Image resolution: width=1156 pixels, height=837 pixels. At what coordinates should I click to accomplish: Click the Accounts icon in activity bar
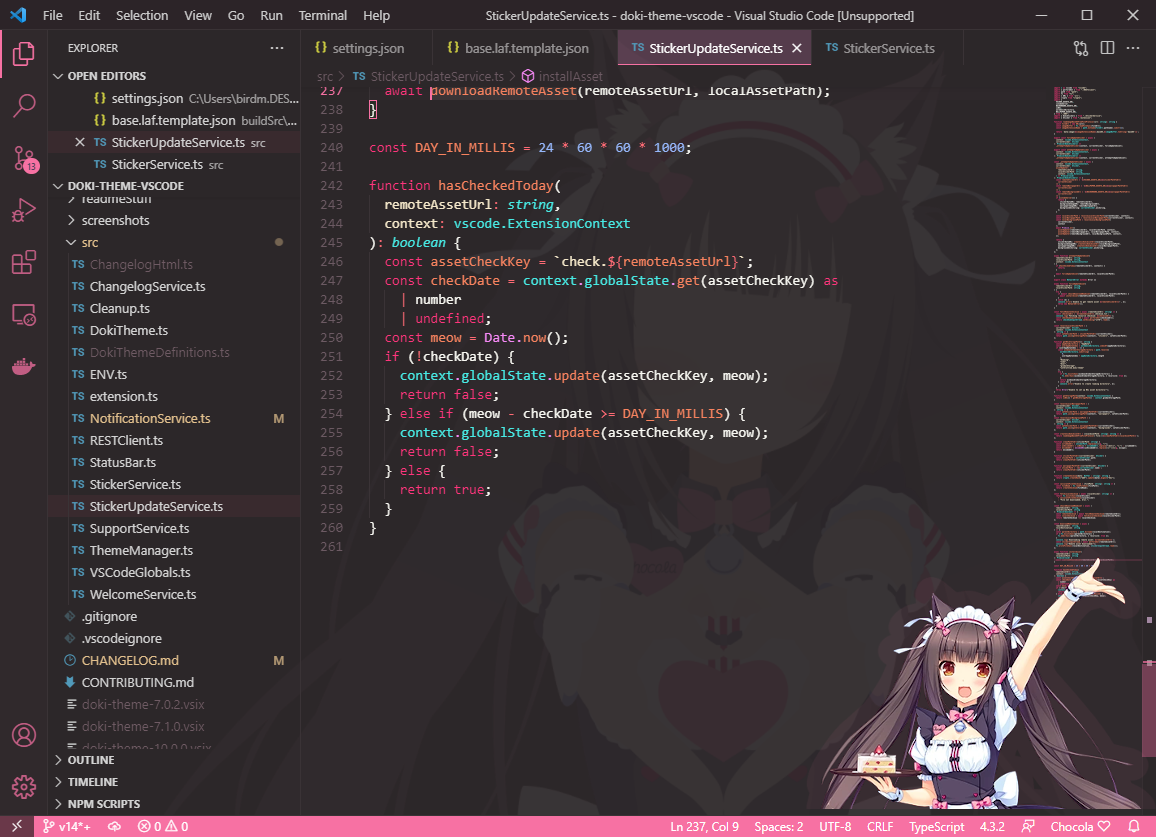coord(24,734)
